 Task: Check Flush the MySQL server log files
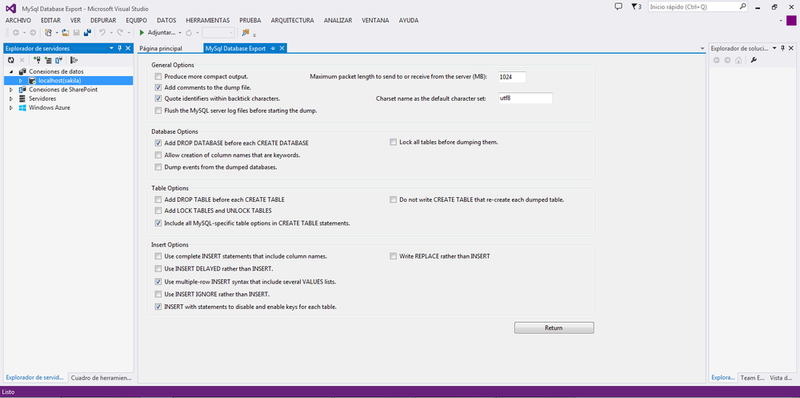click(x=158, y=110)
